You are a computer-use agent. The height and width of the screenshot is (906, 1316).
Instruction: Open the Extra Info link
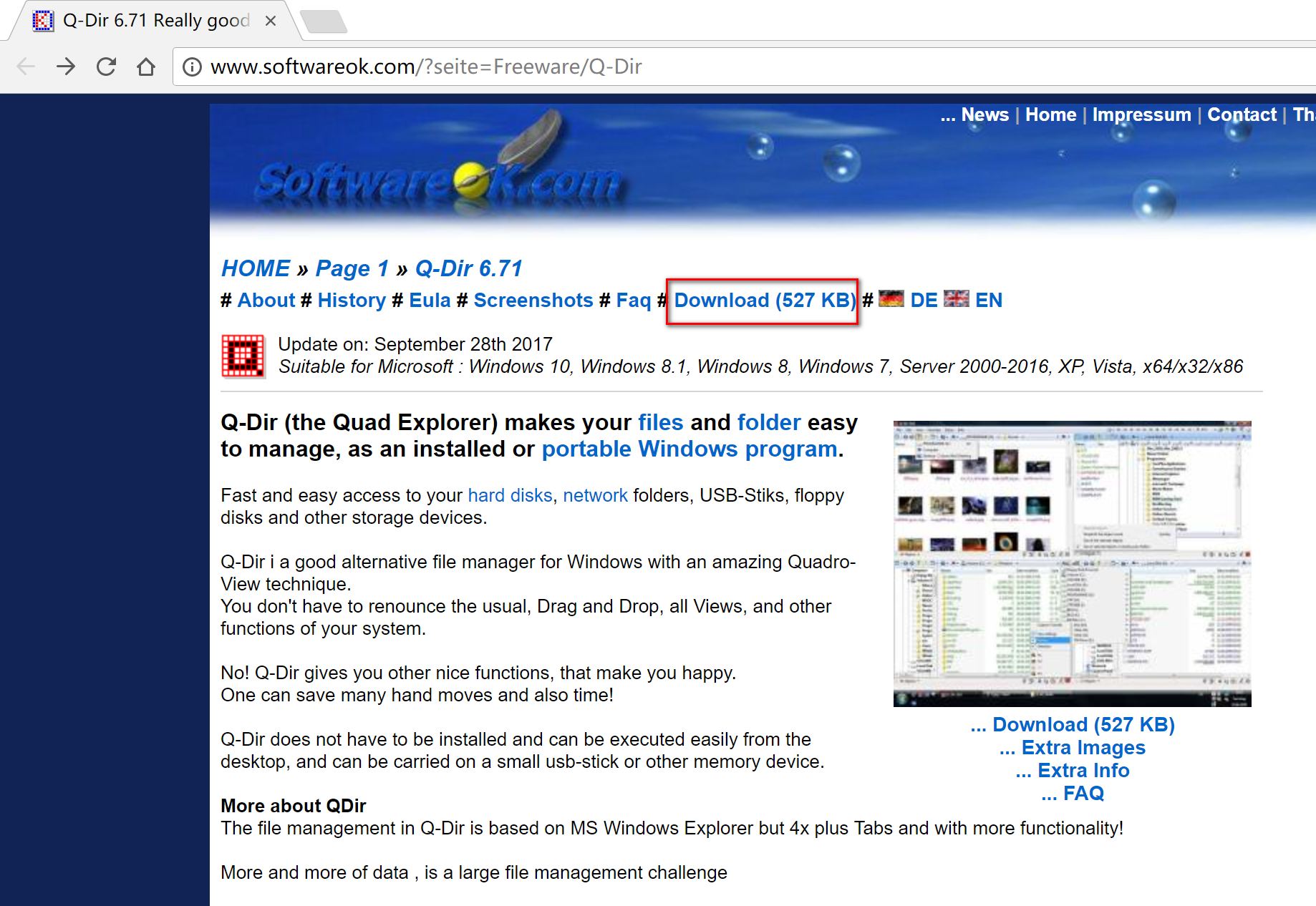(x=1073, y=771)
